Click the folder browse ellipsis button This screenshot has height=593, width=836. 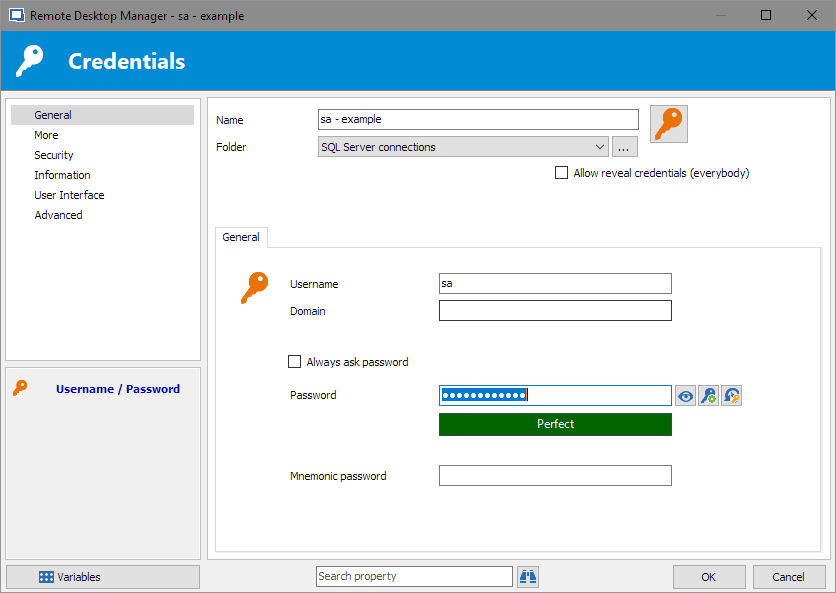[x=625, y=147]
